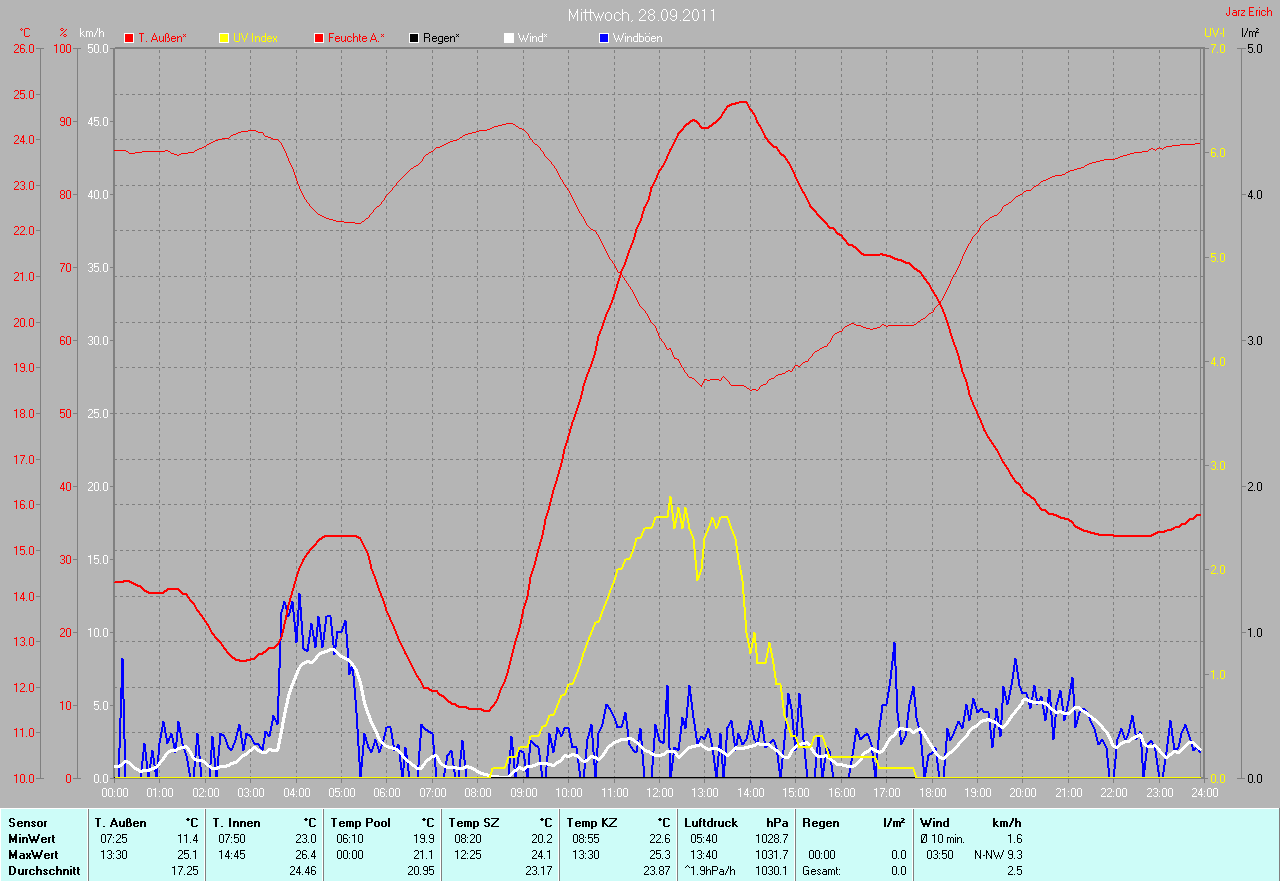This screenshot has height=881, width=1280.
Task: Click the T. Außen minimum value '11.4'
Action: pos(188,838)
